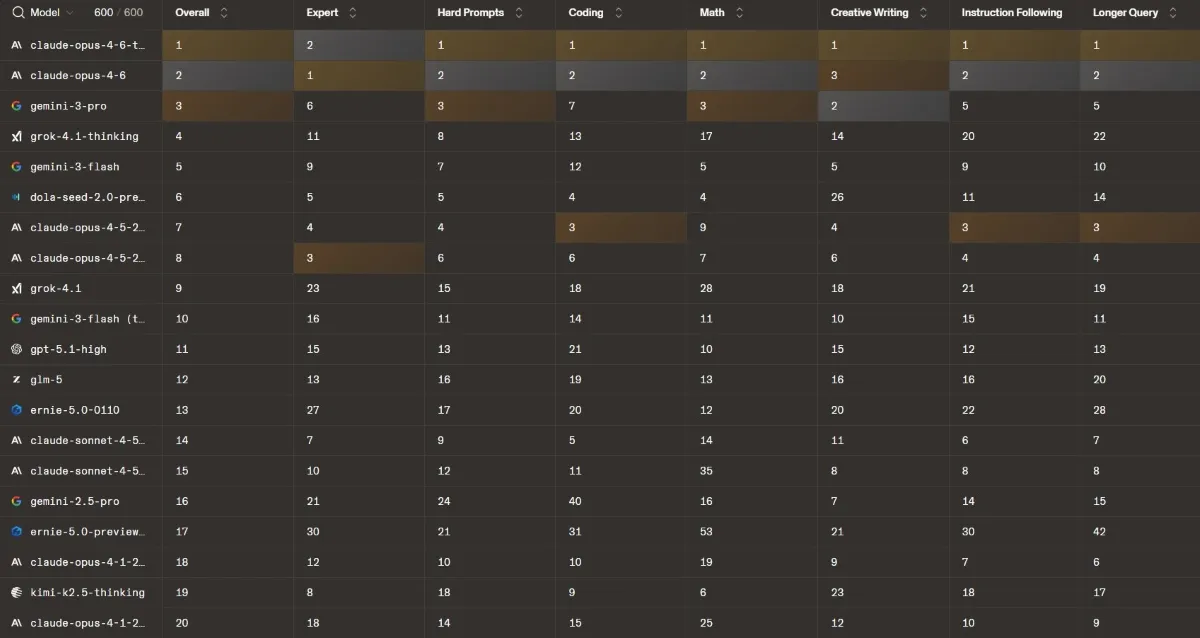Click the OpenAI logo beside gpt-5.1-high
This screenshot has width=1200, height=638.
(x=17, y=349)
